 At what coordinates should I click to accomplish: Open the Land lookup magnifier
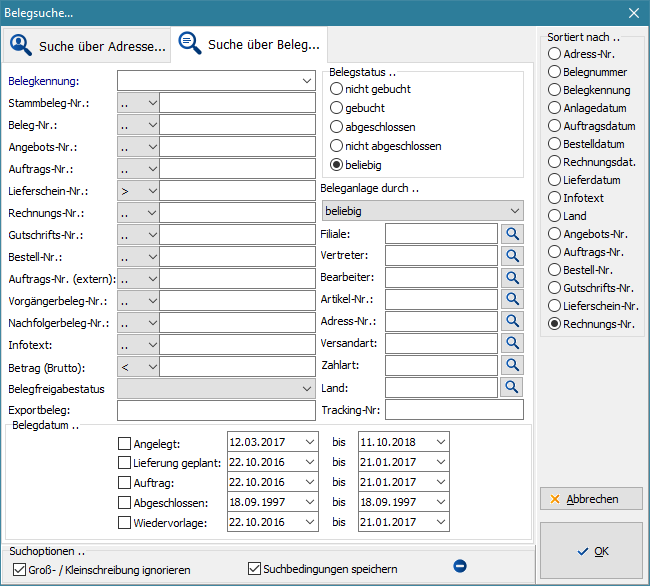(512, 387)
